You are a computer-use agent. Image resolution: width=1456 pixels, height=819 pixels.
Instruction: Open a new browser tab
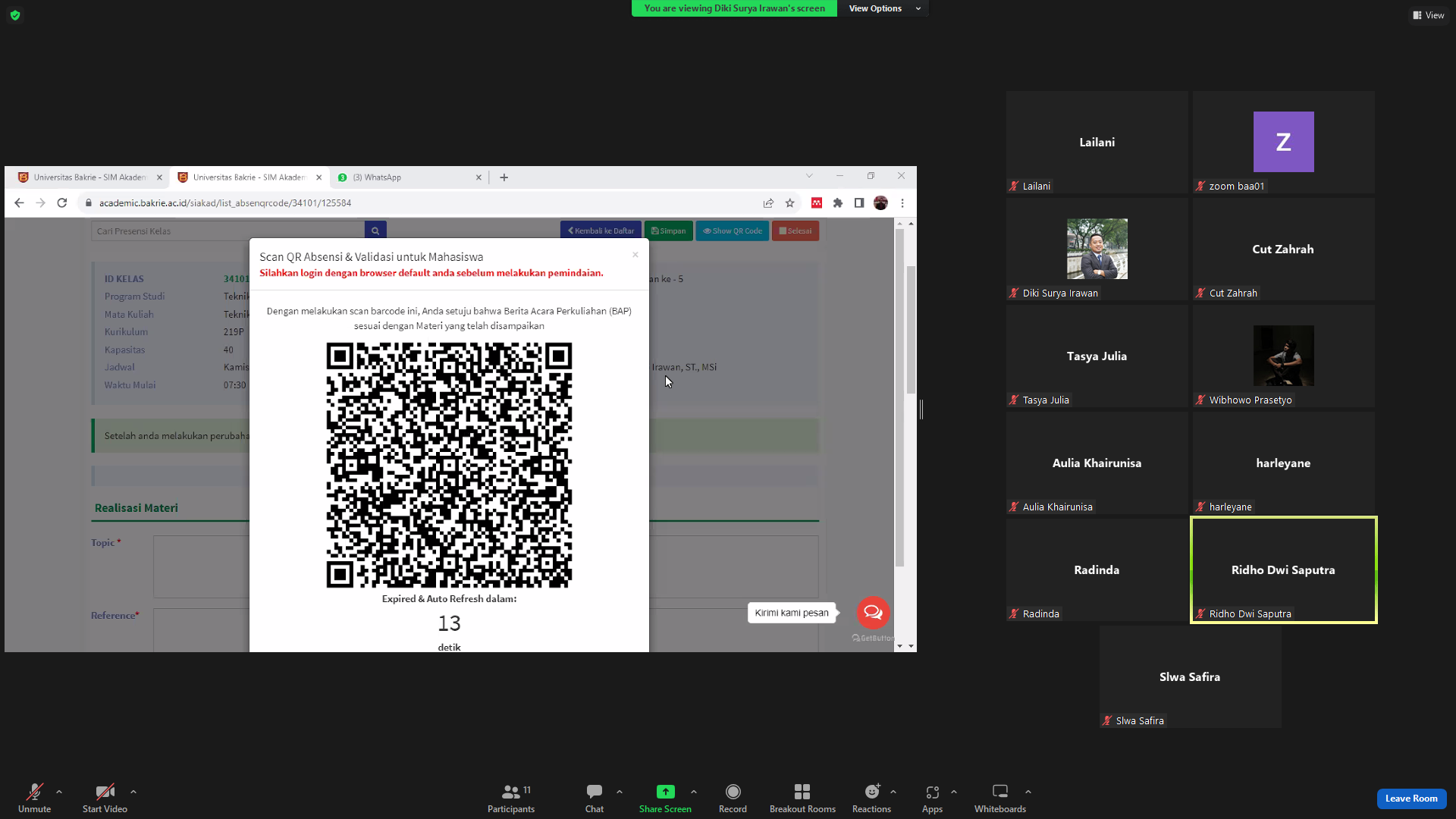[504, 177]
